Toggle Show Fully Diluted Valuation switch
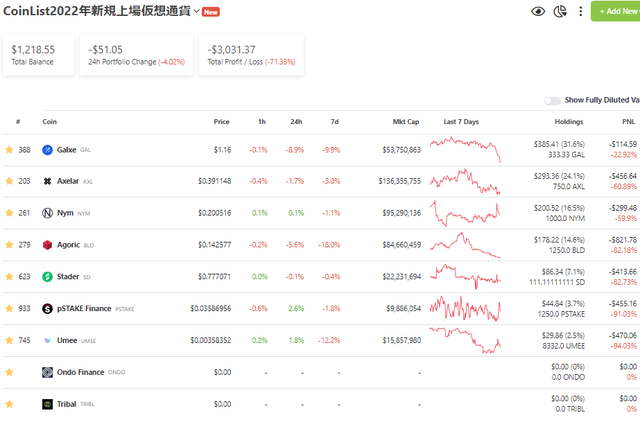Viewport: 640px width, 422px height. click(552, 101)
